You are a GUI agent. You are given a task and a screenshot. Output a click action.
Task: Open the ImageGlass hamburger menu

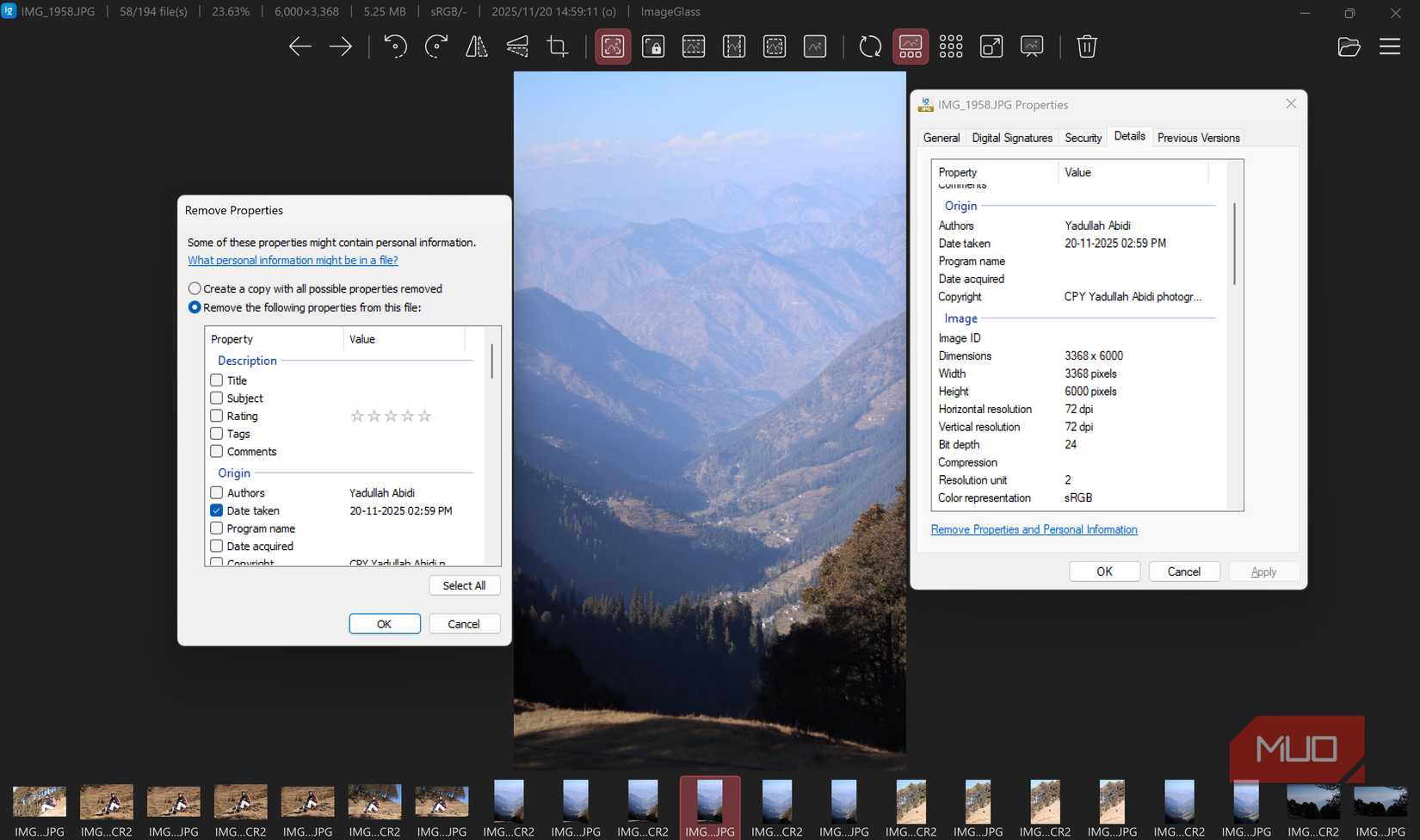[x=1390, y=46]
